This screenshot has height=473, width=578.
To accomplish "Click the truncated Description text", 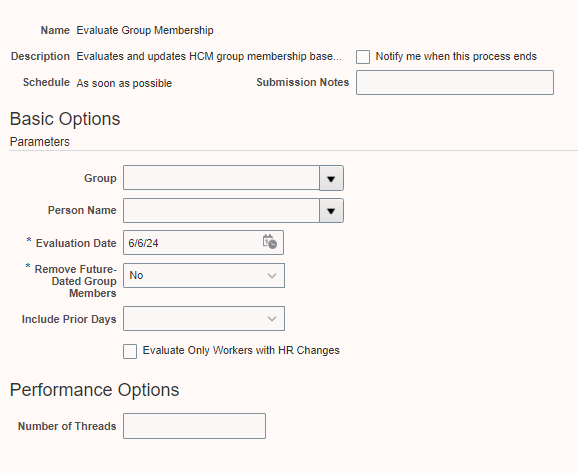I will (209, 56).
